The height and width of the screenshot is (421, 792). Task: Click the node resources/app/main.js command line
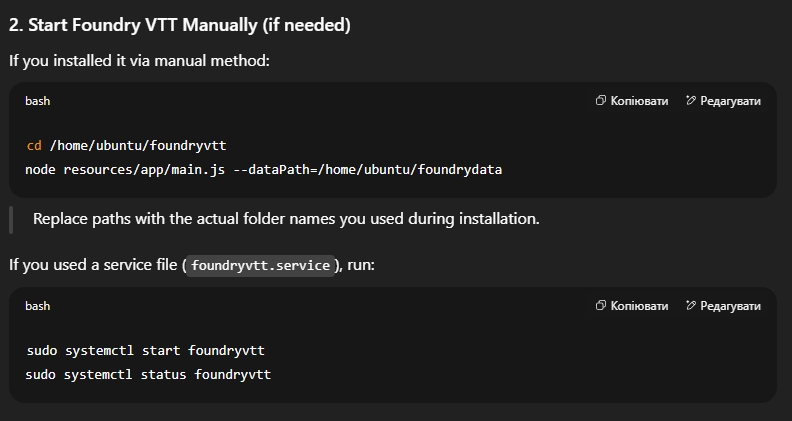pyautogui.click(x=264, y=169)
